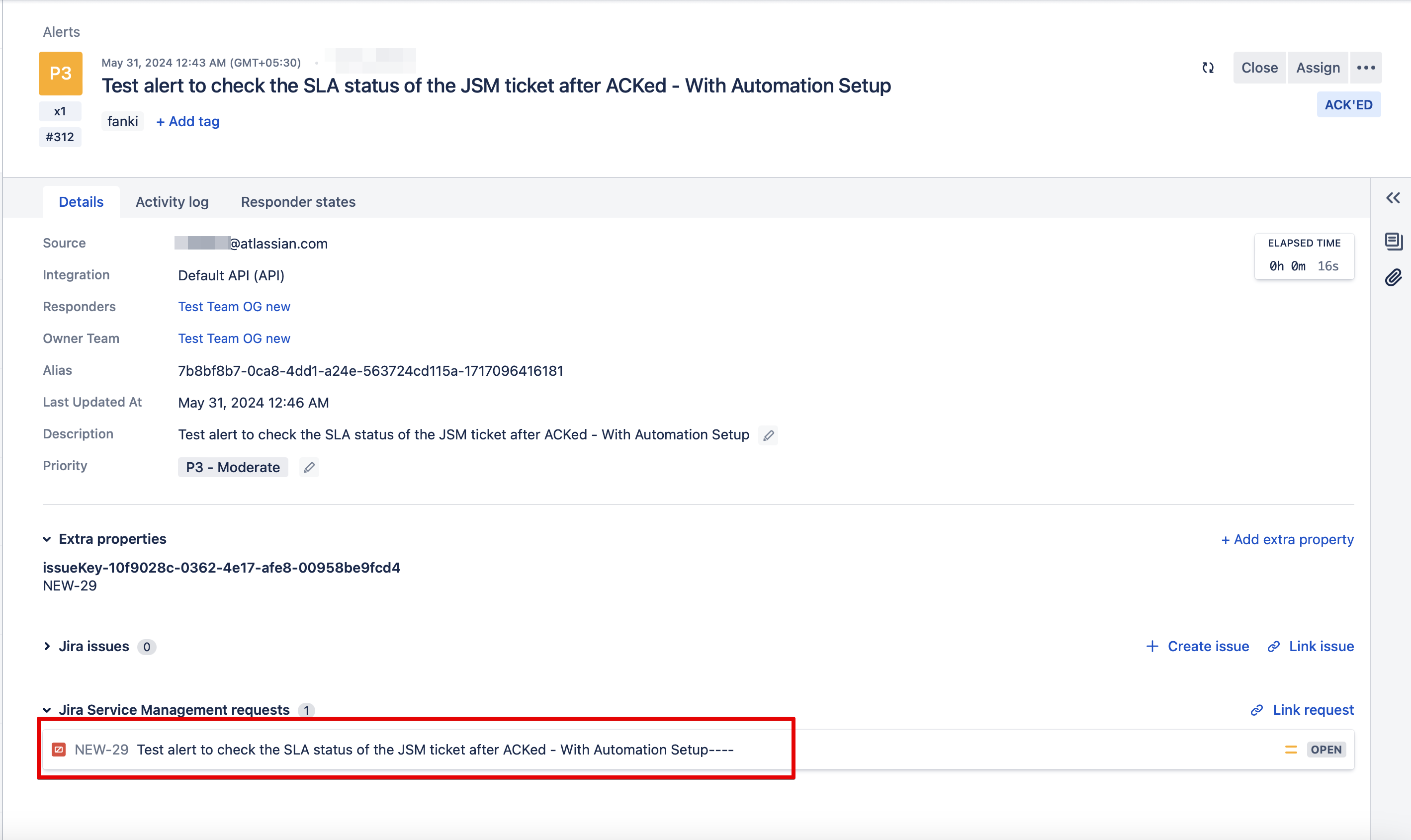Collapse Jira Service Management requests section
Screen dimensions: 1411x840
(47, 710)
